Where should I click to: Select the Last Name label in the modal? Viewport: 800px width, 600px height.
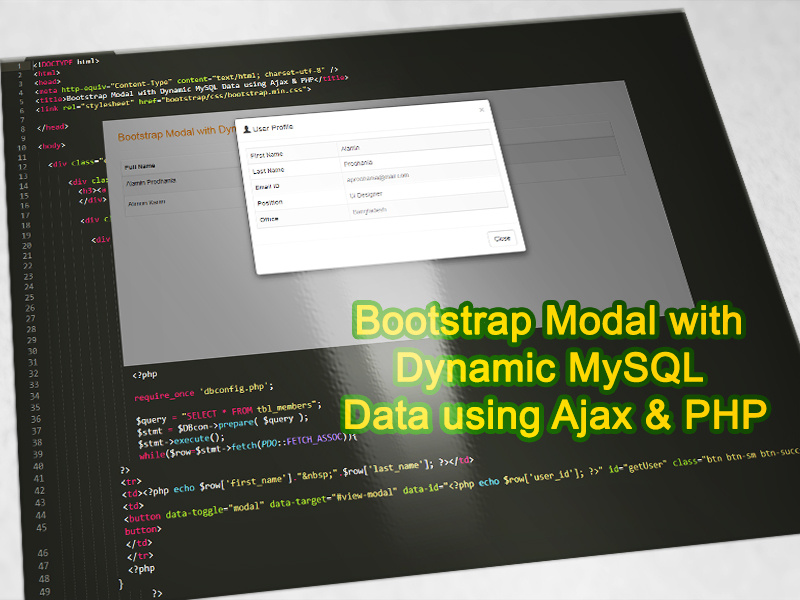coord(268,171)
